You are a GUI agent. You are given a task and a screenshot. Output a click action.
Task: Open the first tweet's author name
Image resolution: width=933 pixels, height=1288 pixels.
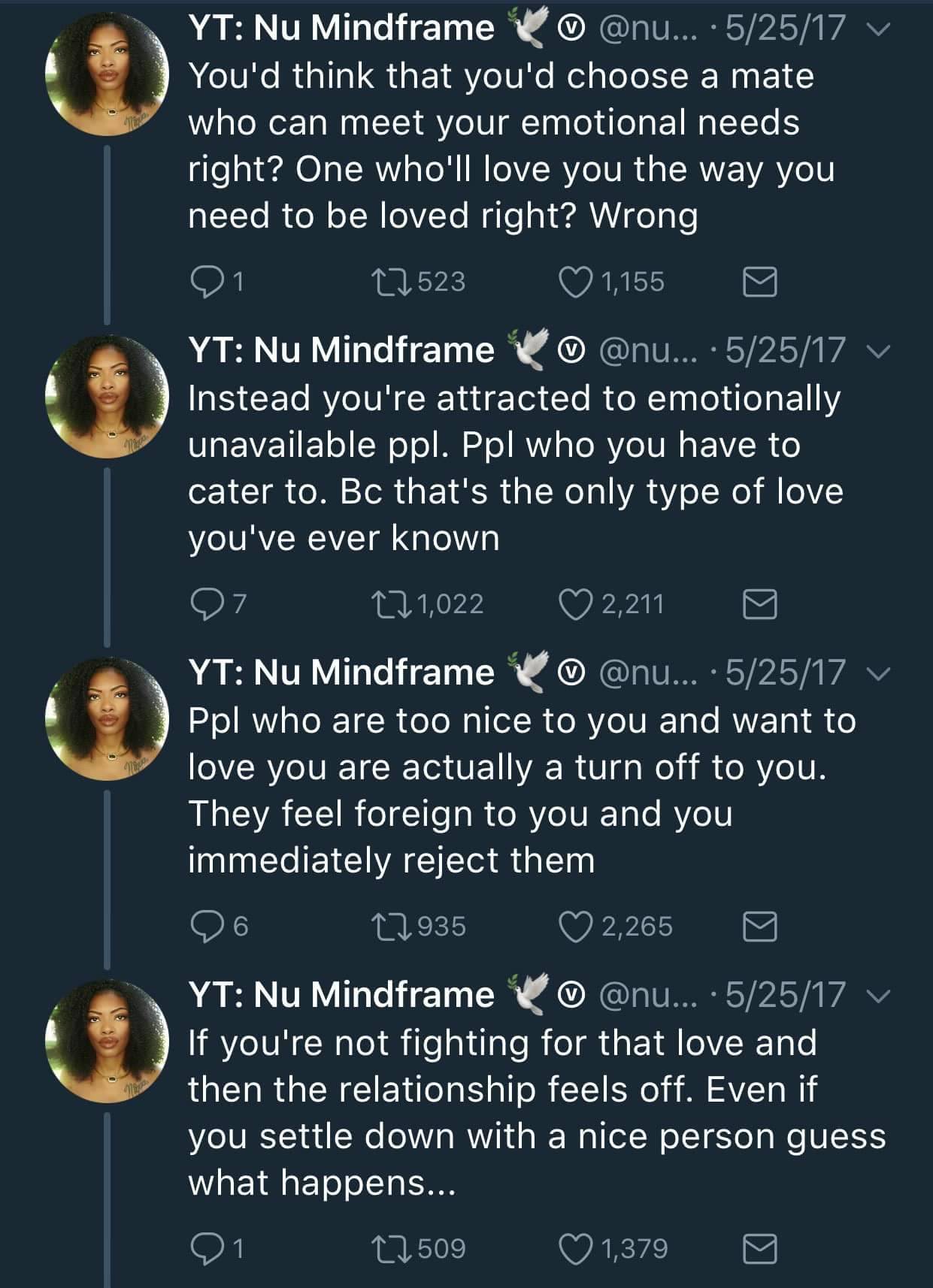341,29
